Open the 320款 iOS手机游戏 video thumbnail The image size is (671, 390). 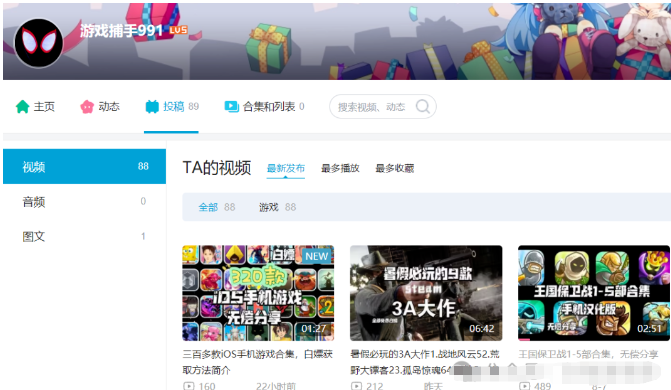tap(258, 293)
